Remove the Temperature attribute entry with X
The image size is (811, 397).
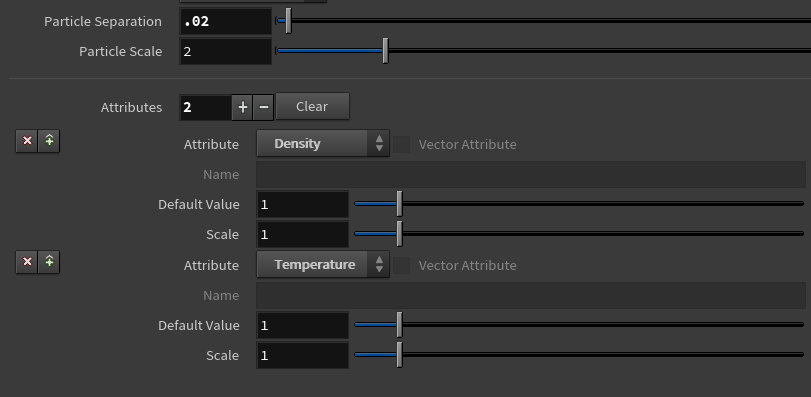pyautogui.click(x=27, y=262)
